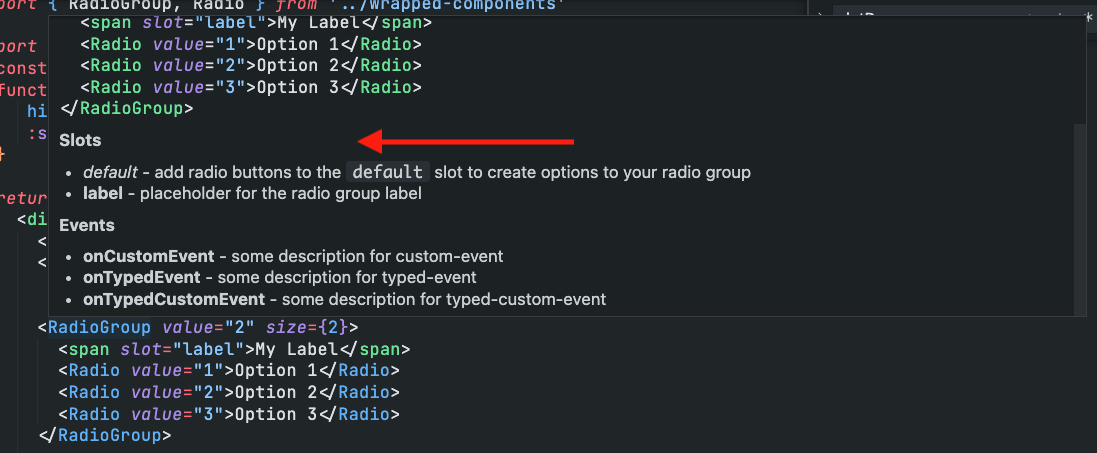Select the onCustomEvent event name

pyautogui.click(x=148, y=256)
